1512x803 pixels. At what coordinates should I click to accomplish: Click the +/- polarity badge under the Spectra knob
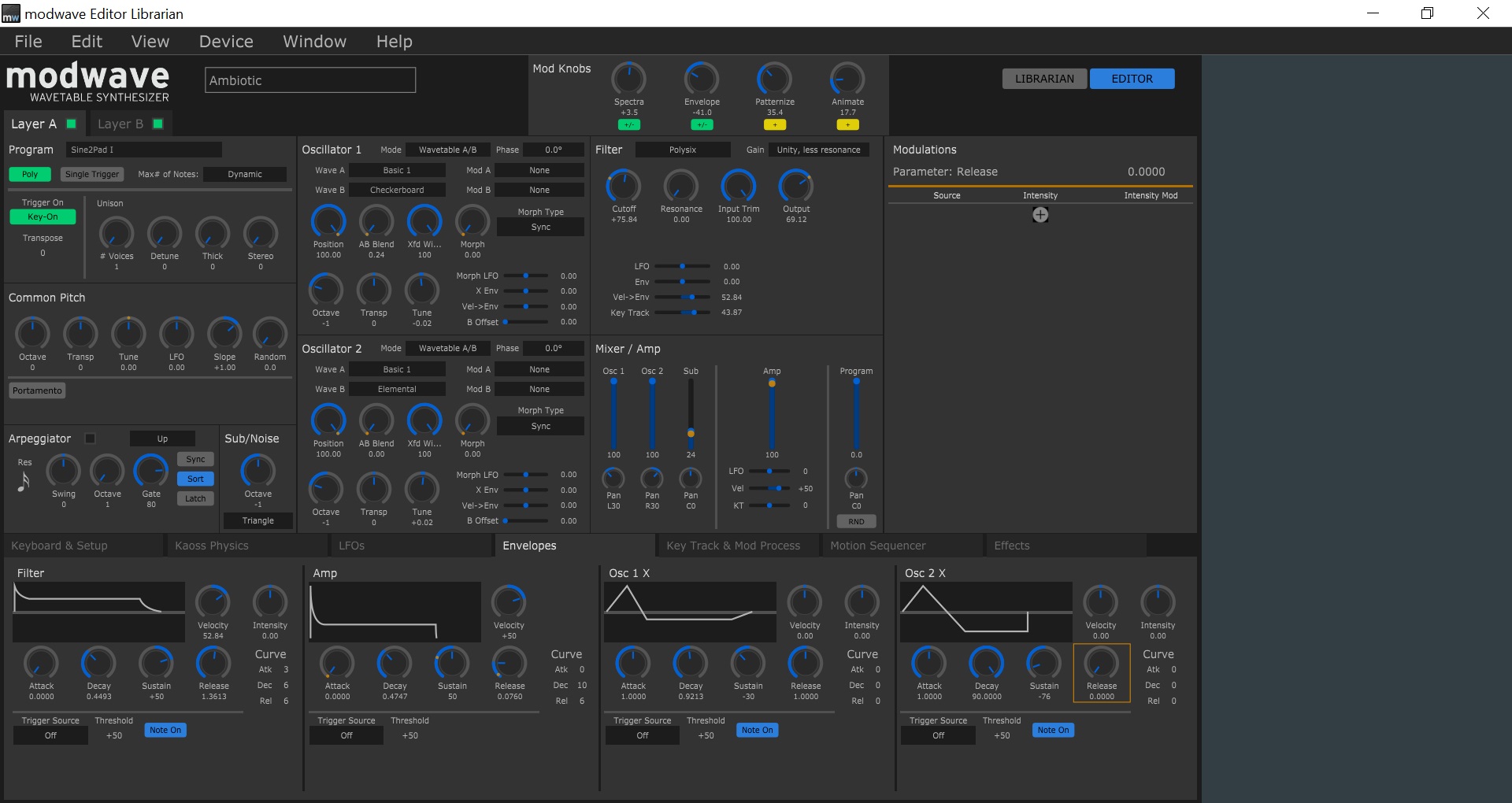click(x=629, y=124)
